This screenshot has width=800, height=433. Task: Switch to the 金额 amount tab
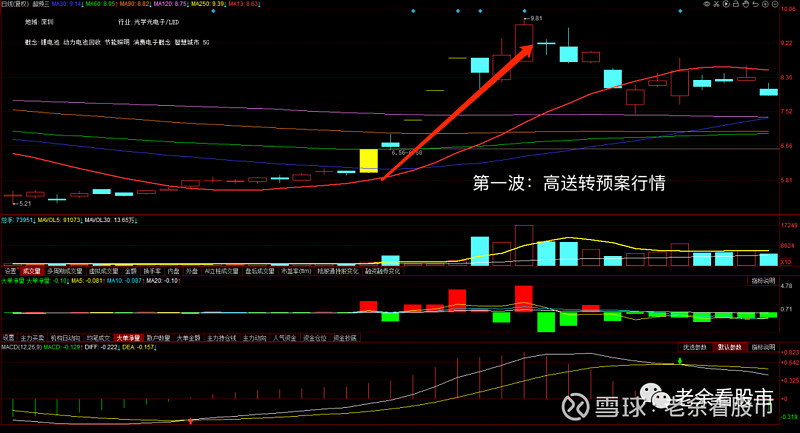(x=131, y=270)
